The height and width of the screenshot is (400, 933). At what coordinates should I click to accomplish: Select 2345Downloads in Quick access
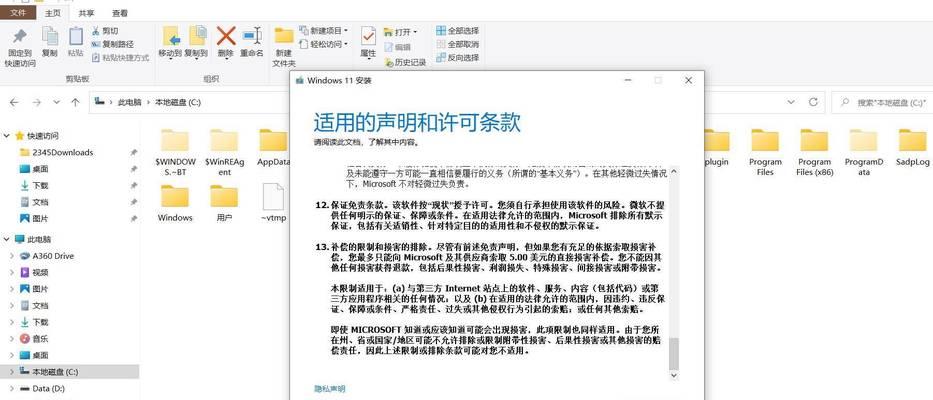(62, 152)
